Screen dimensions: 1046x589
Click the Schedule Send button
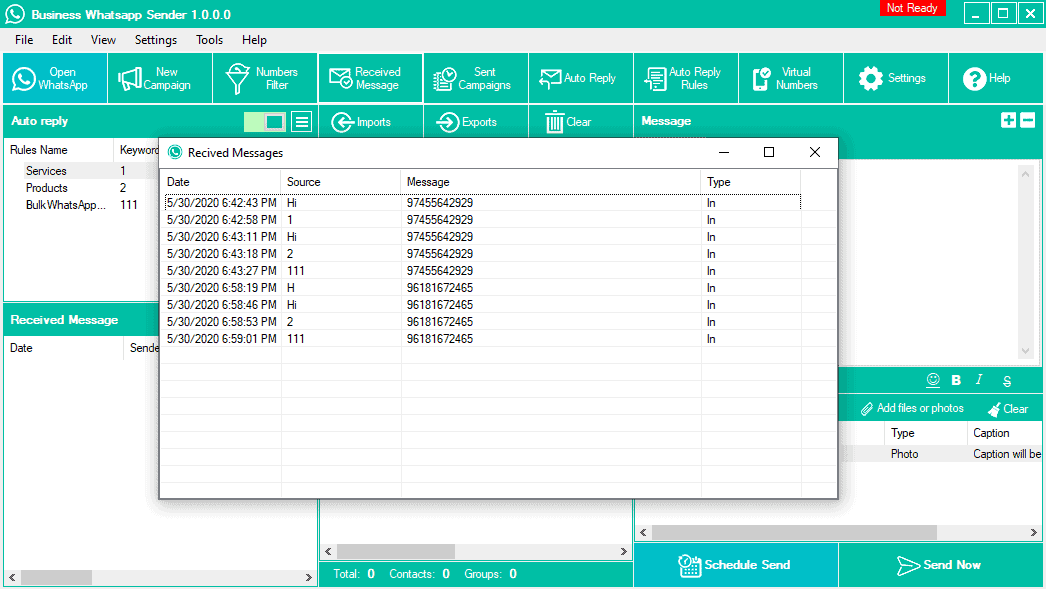coord(736,565)
